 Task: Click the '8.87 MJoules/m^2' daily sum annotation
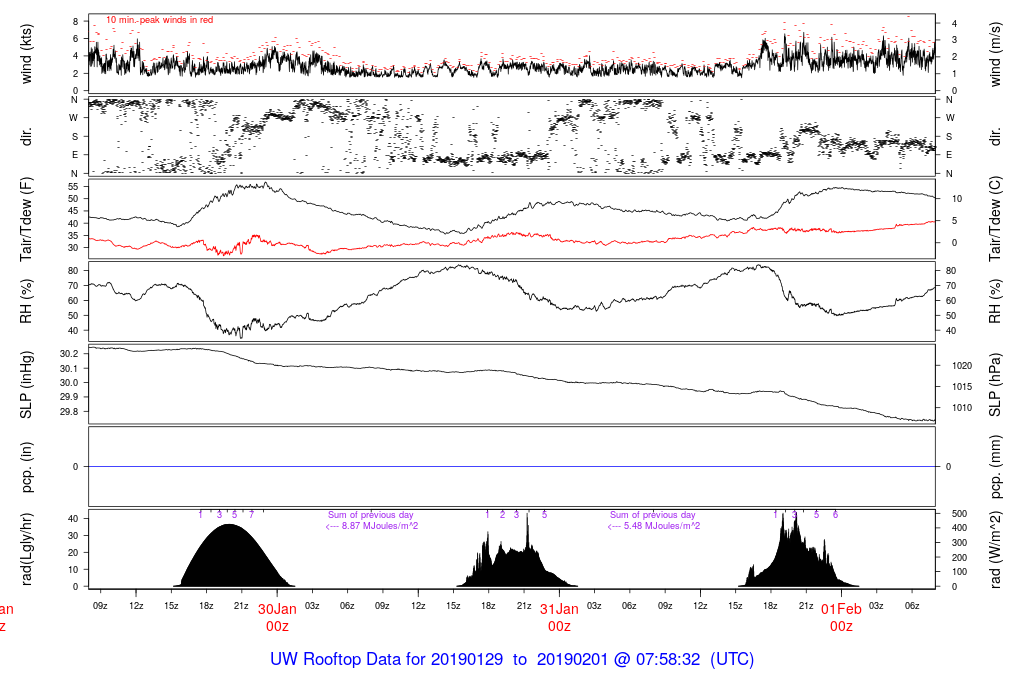pyautogui.click(x=372, y=526)
